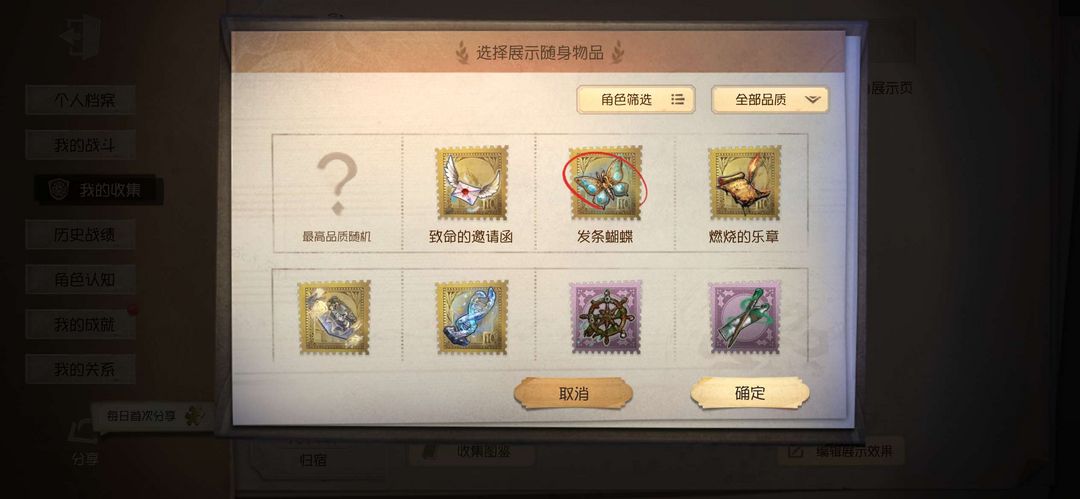Open the 我的战斗 tab

(x=81, y=145)
